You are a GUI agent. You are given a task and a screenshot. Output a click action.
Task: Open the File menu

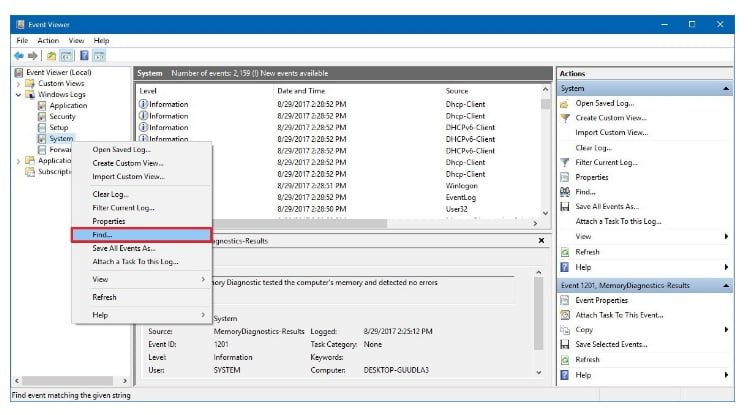pos(22,40)
